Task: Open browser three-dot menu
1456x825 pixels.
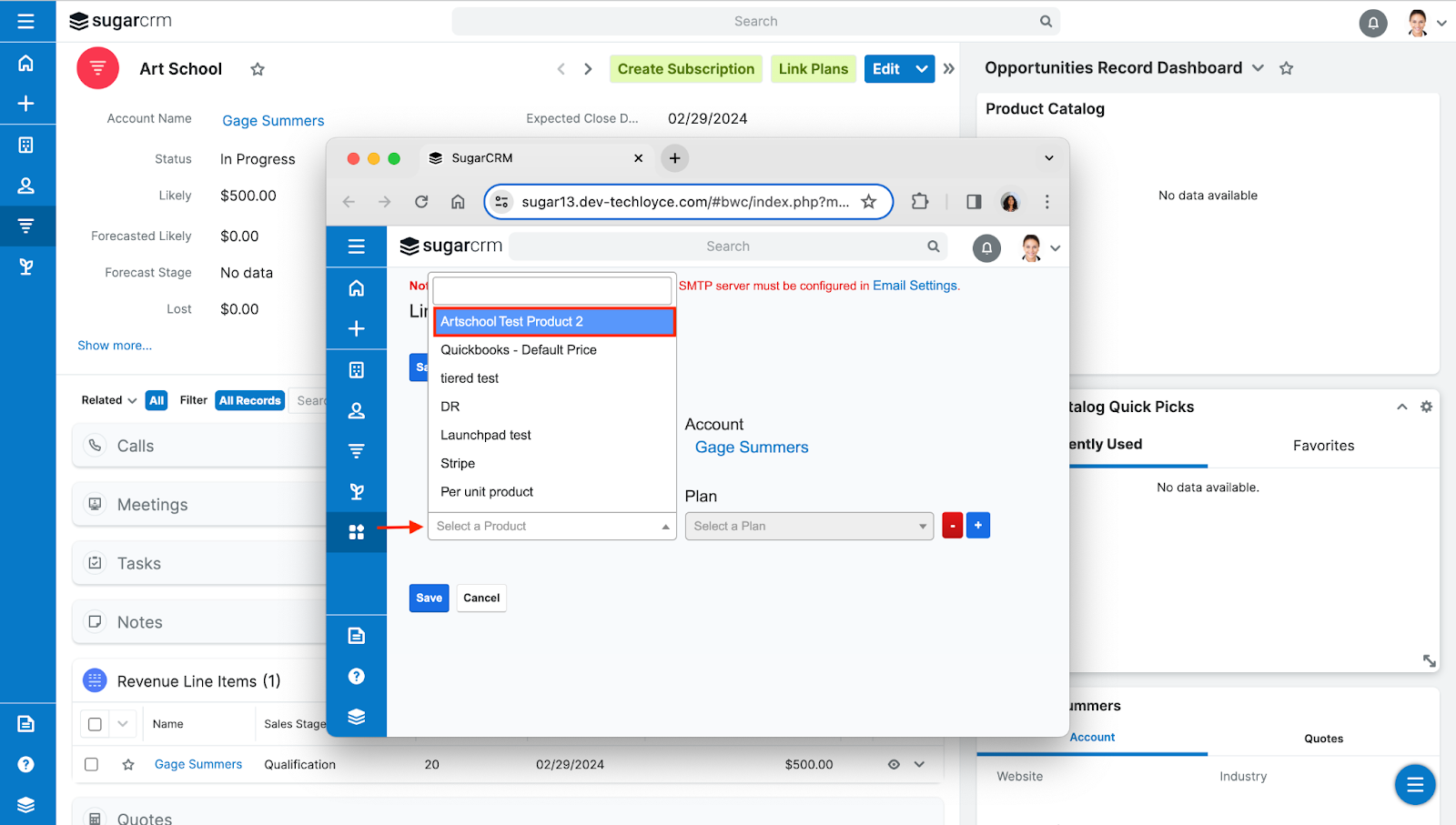Action: 1046,202
